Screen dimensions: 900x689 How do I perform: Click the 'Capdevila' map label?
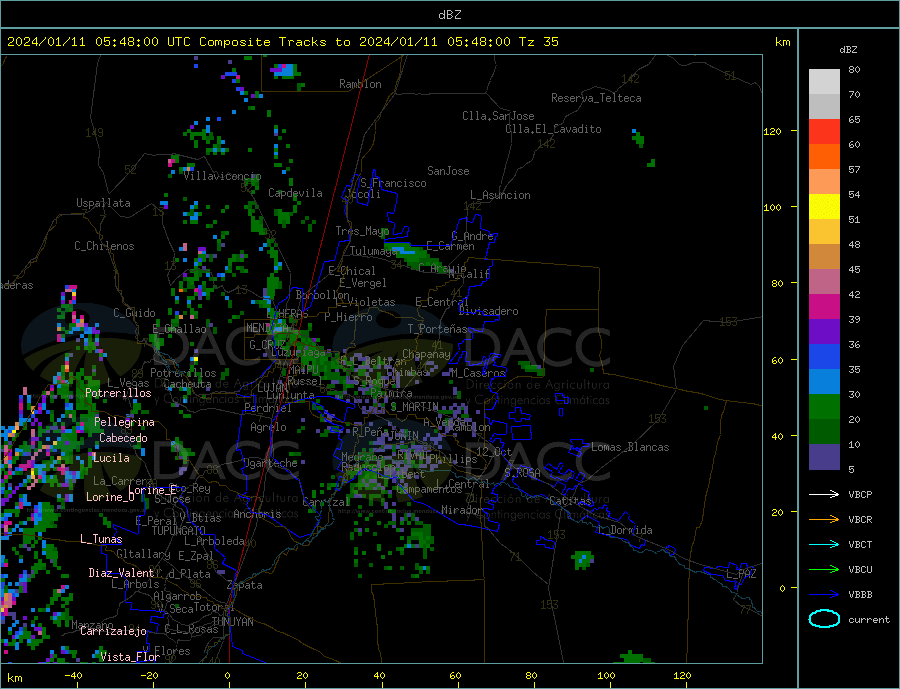[295, 193]
